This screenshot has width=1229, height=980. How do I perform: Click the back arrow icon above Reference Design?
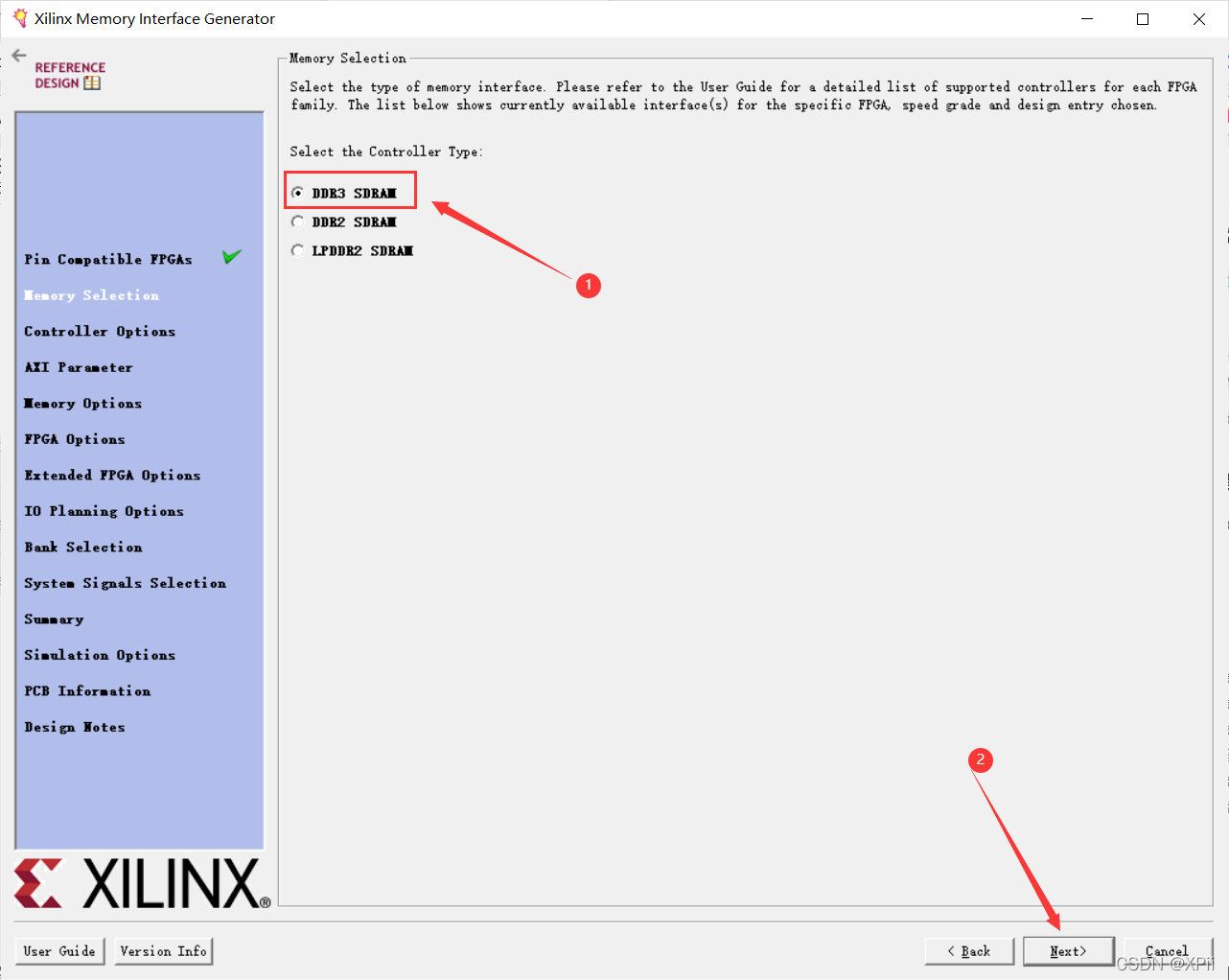(x=19, y=56)
